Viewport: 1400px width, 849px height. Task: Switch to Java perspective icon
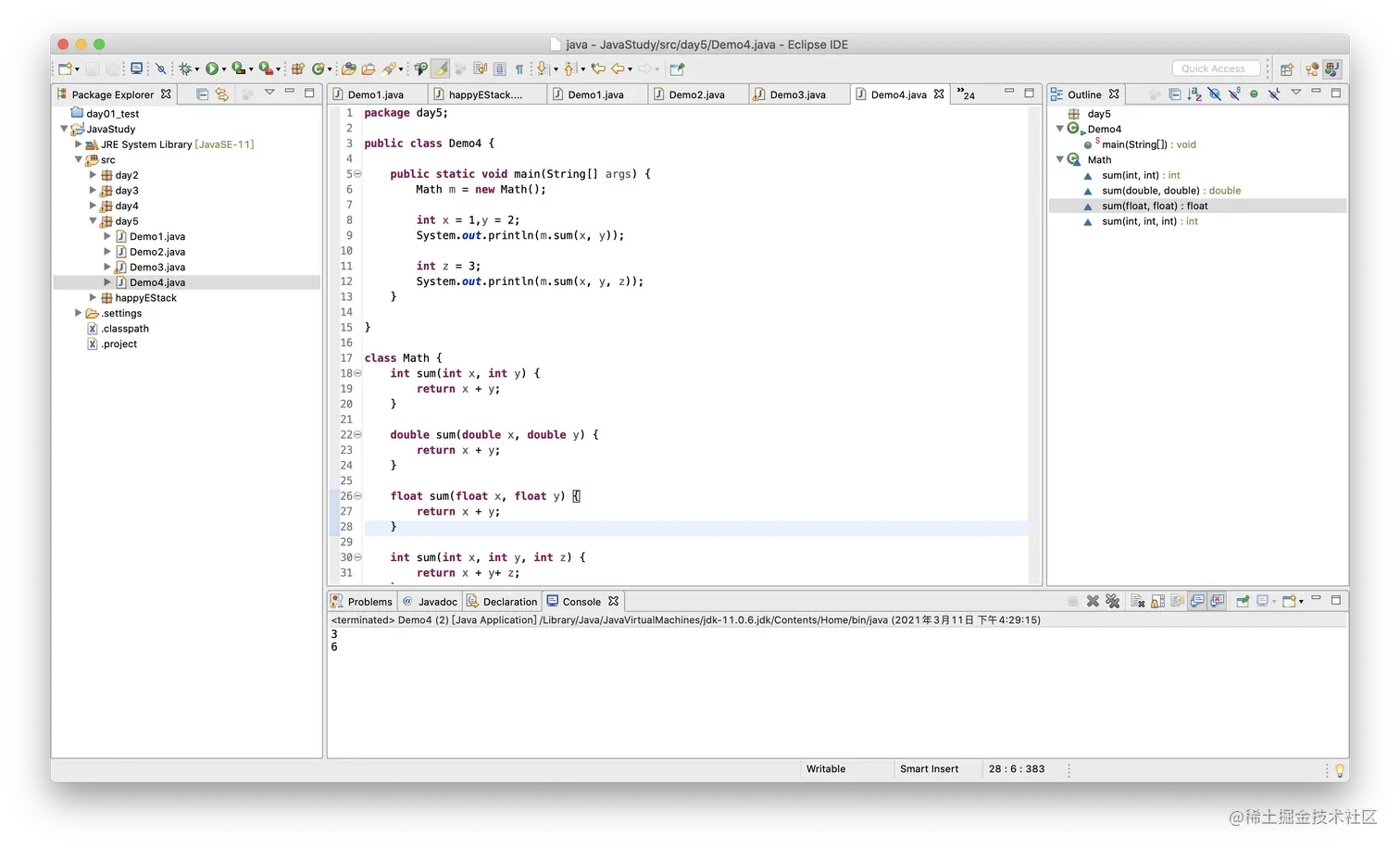(x=1332, y=69)
